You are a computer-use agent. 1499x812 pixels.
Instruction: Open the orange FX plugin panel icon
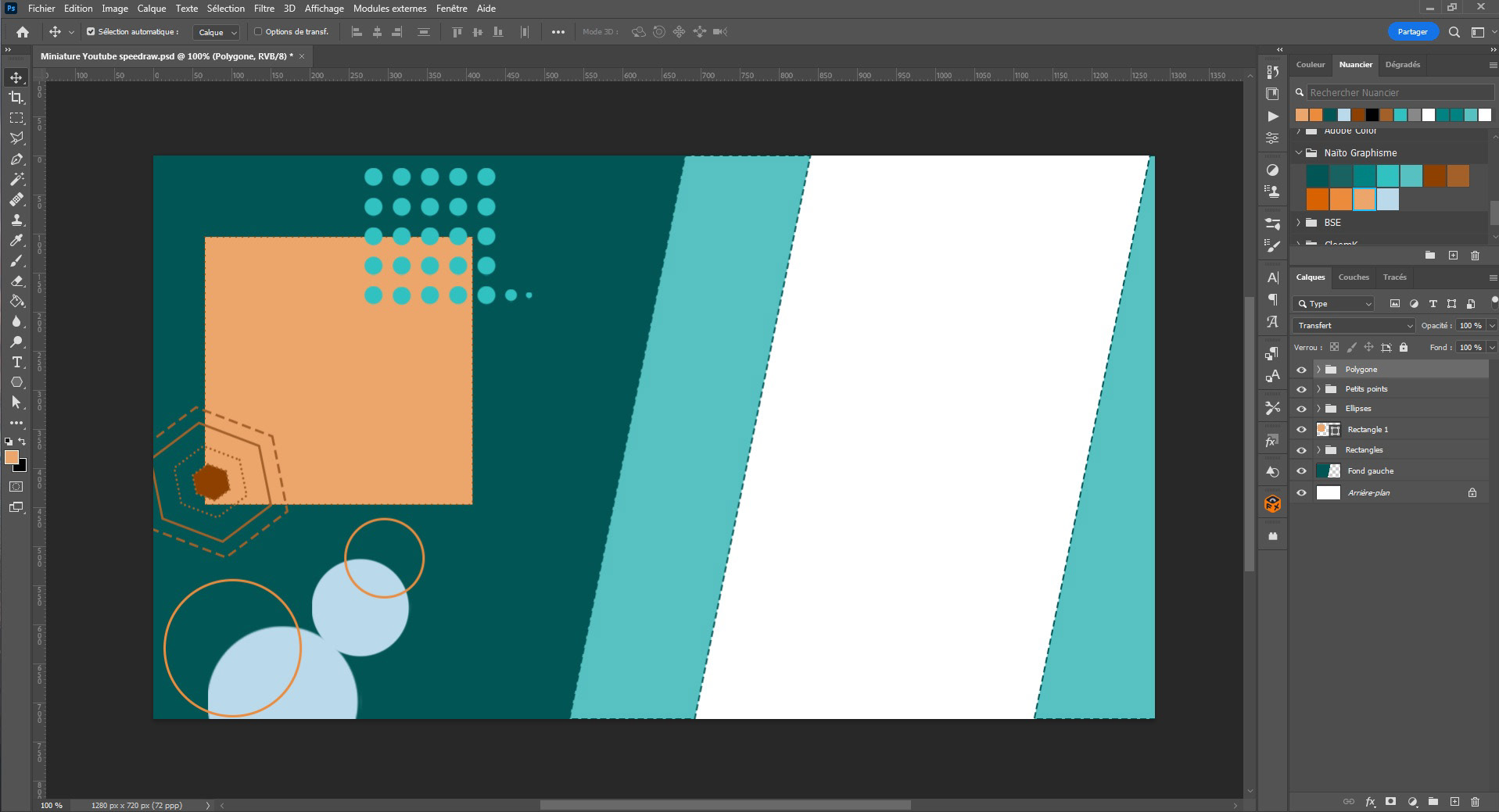click(1273, 504)
